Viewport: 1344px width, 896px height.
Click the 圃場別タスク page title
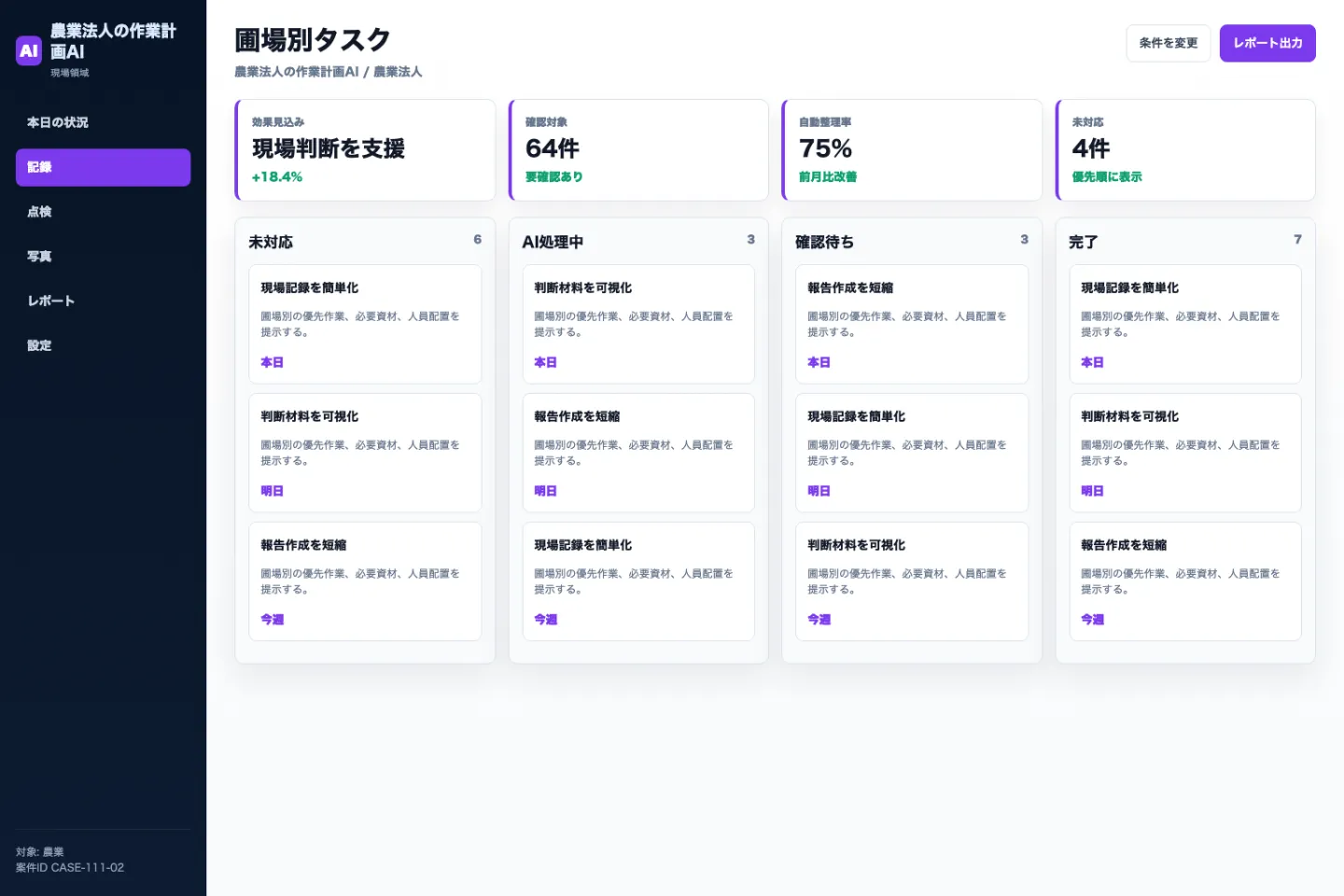(313, 40)
